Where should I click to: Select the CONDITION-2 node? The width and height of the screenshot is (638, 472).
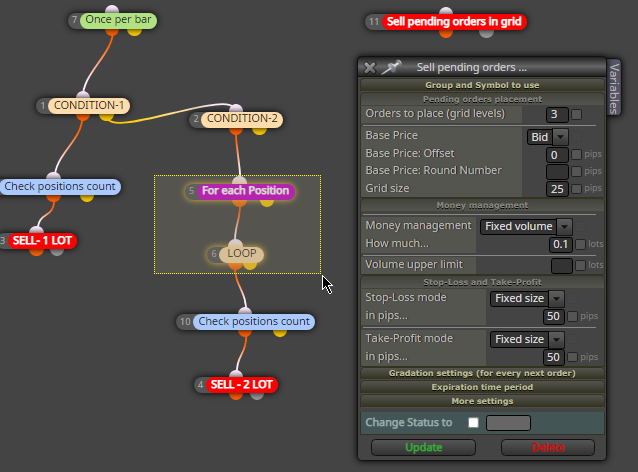tap(242, 118)
